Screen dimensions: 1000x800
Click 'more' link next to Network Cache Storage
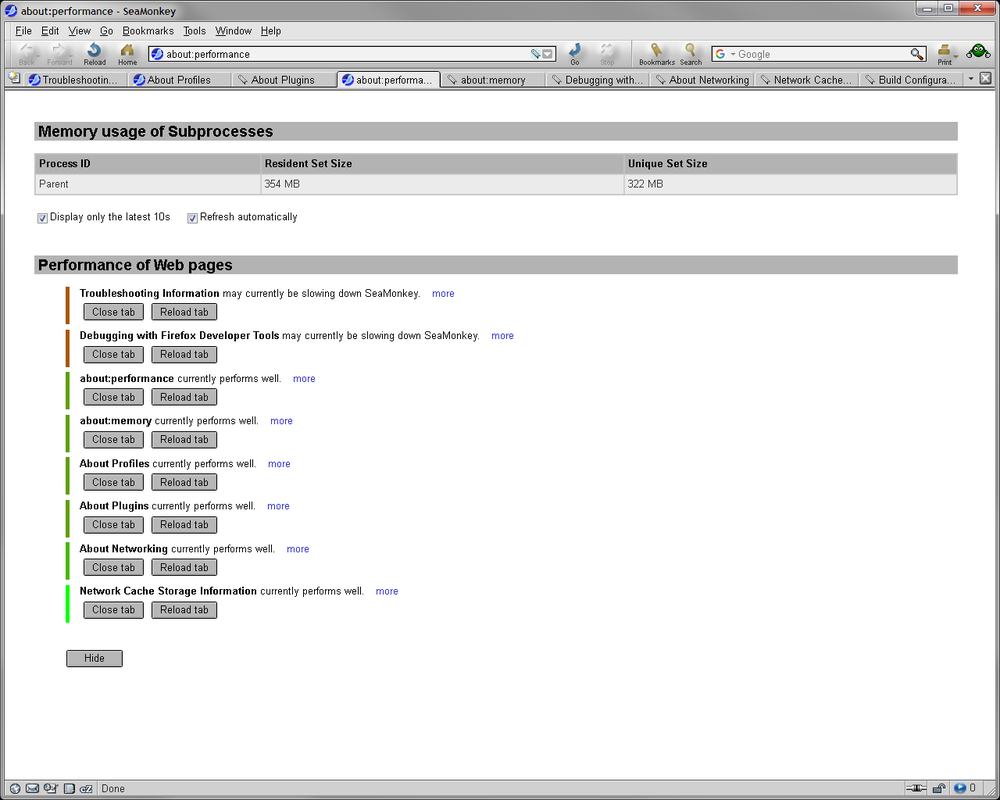(x=386, y=591)
